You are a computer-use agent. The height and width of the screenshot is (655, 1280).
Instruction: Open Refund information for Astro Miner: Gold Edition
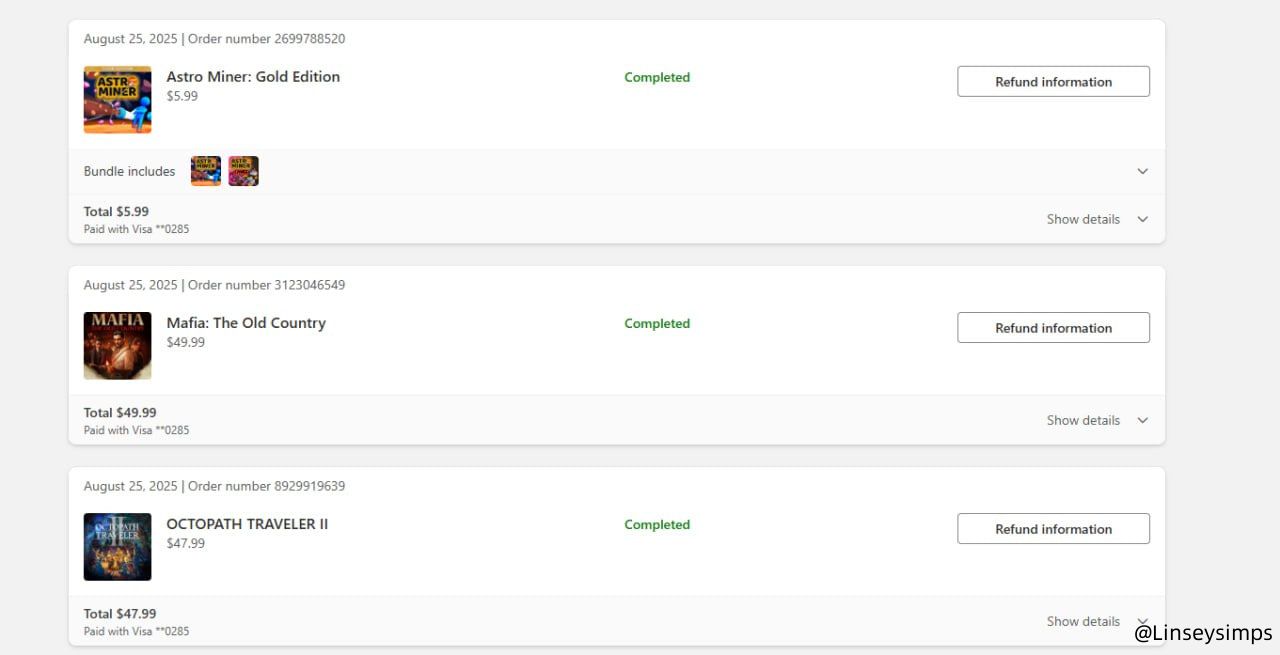tap(1053, 82)
